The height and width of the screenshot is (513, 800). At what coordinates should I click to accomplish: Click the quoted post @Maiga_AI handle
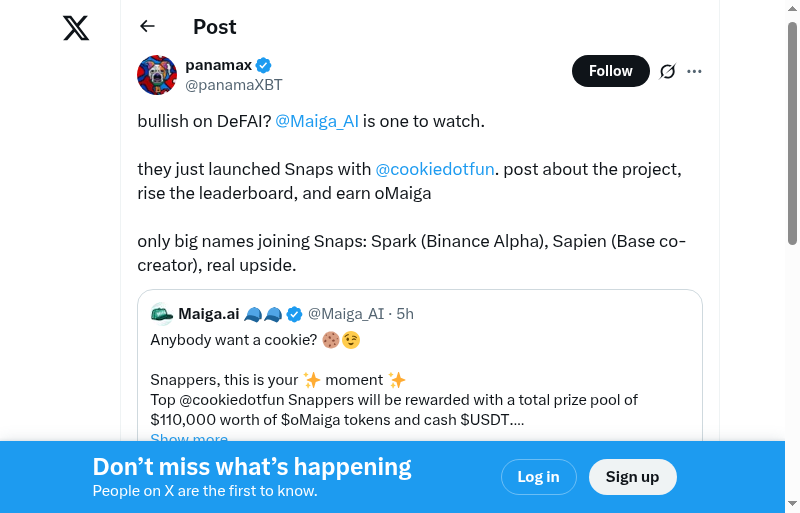pos(346,314)
